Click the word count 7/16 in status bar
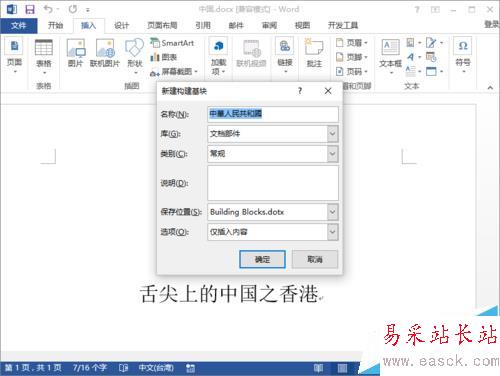Viewport: 500px width, 376px height. point(90,368)
